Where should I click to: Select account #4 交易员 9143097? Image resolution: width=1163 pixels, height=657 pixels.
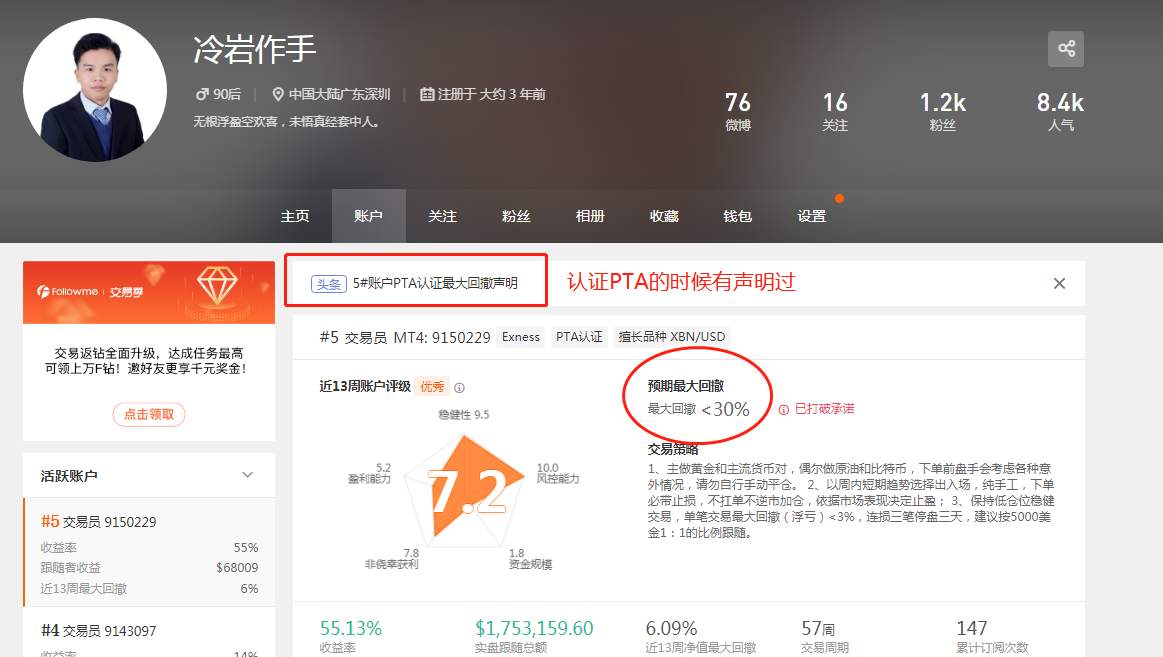[149, 632]
